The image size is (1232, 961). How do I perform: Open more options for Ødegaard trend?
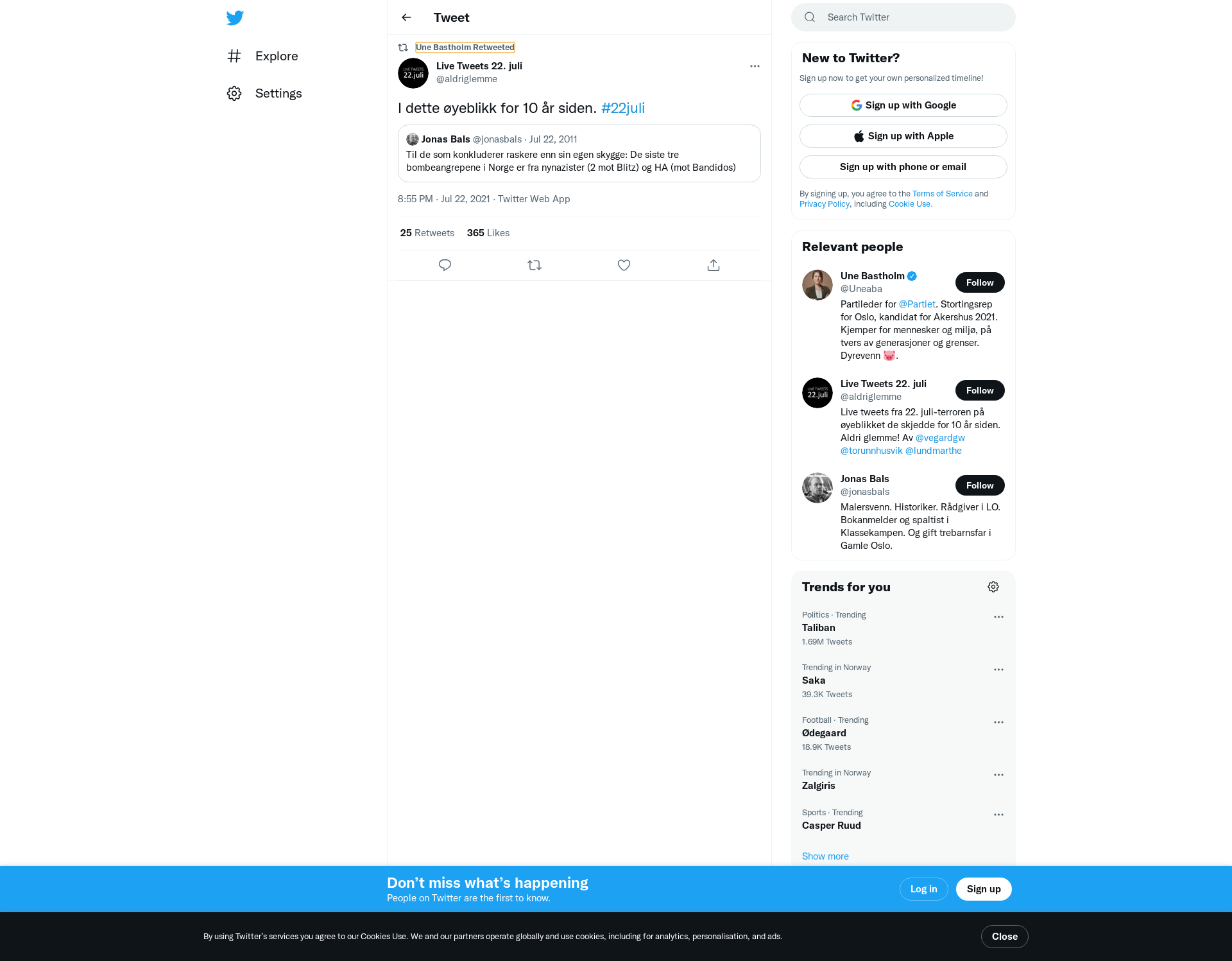[998, 722]
